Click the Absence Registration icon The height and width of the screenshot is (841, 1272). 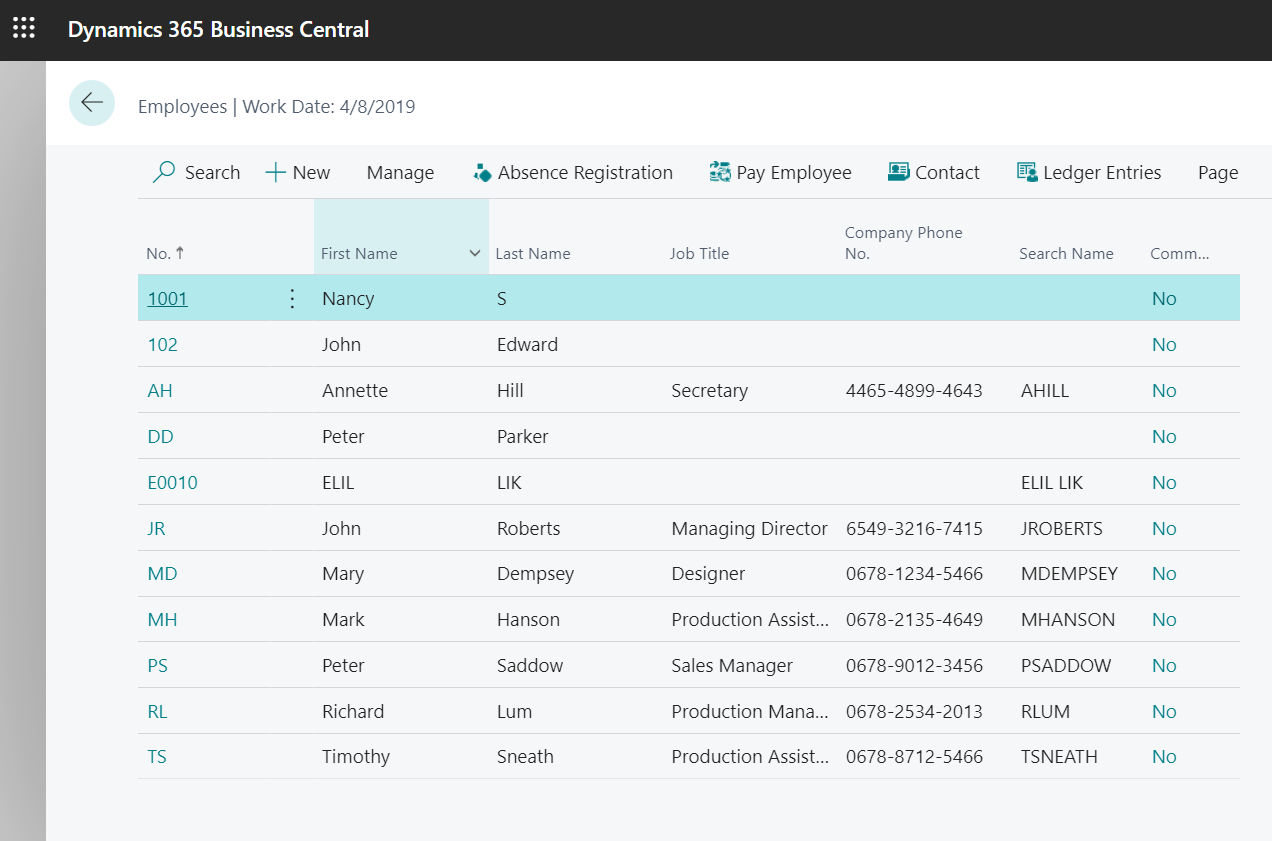483,173
